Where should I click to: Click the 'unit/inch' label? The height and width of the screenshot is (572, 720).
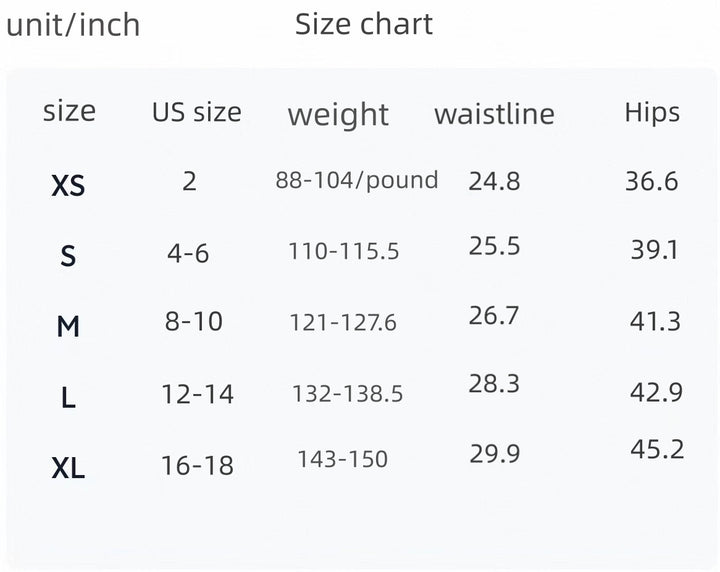point(73,25)
